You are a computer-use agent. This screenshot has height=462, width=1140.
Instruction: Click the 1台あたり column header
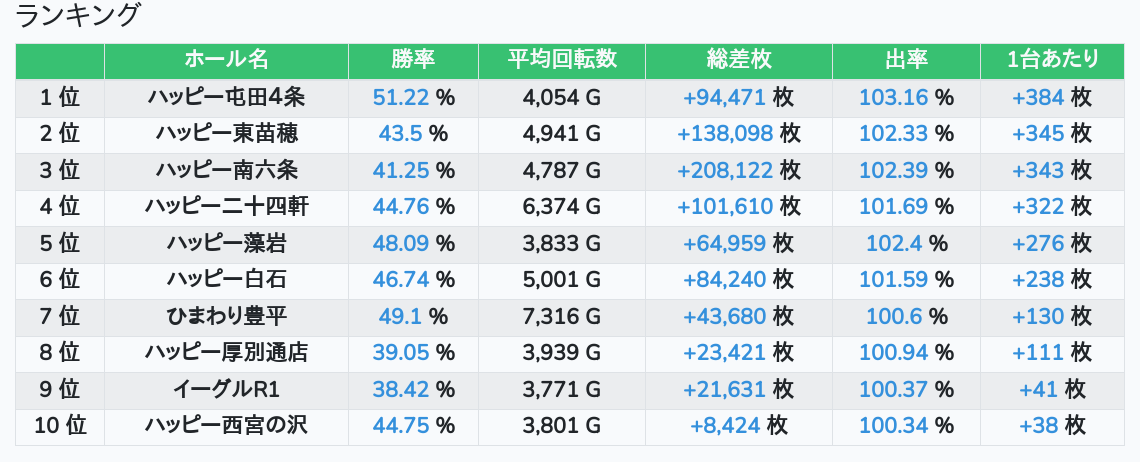(x=1053, y=60)
